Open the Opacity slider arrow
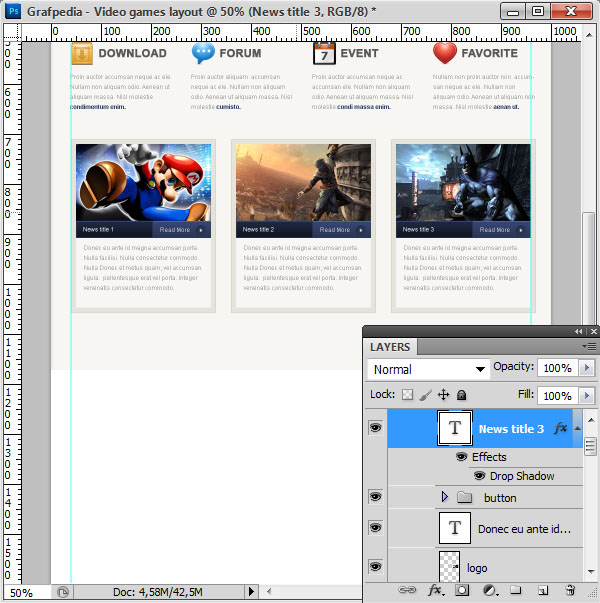 587,368
